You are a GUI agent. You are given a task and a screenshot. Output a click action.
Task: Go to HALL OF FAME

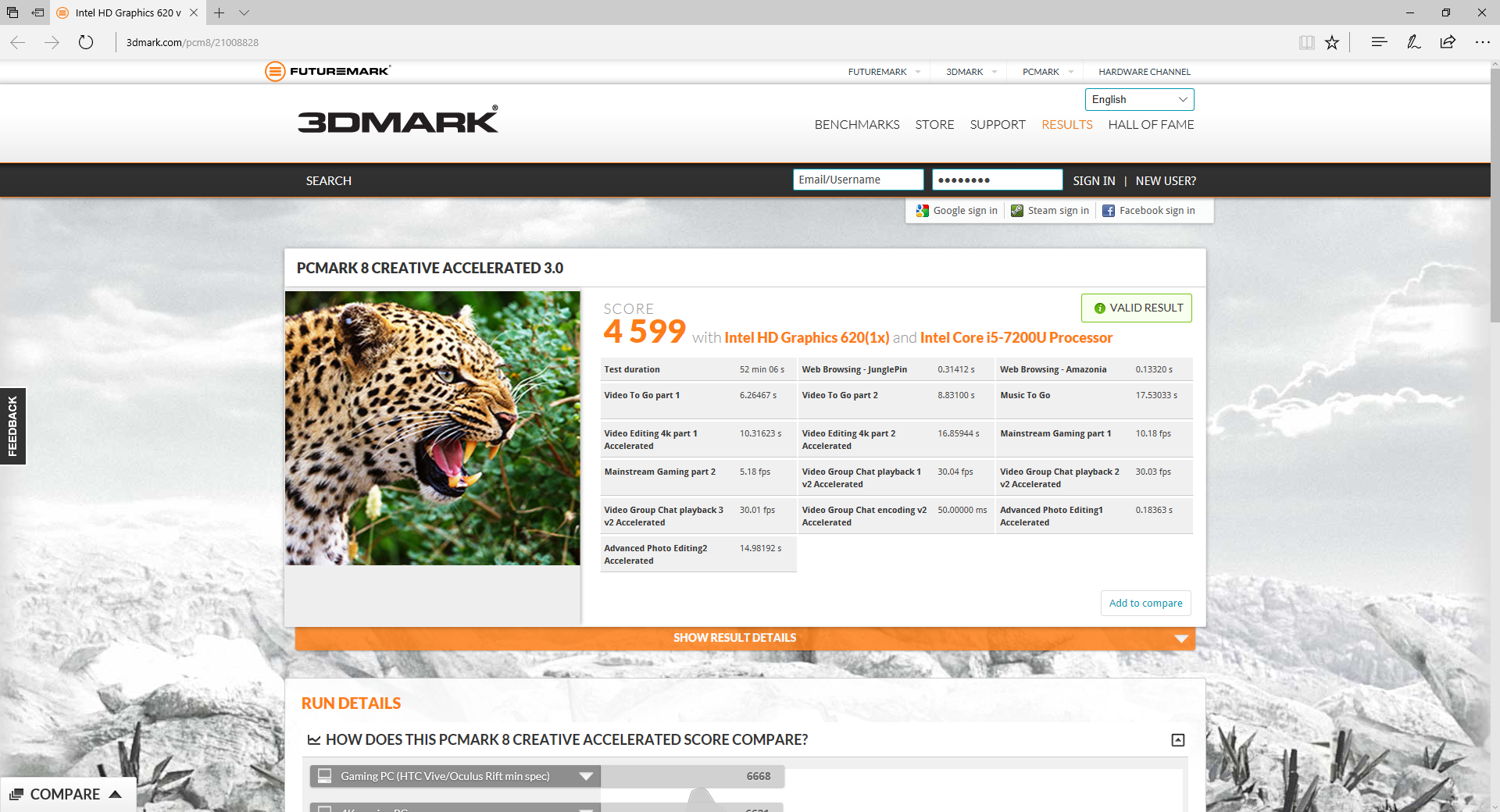point(1151,125)
